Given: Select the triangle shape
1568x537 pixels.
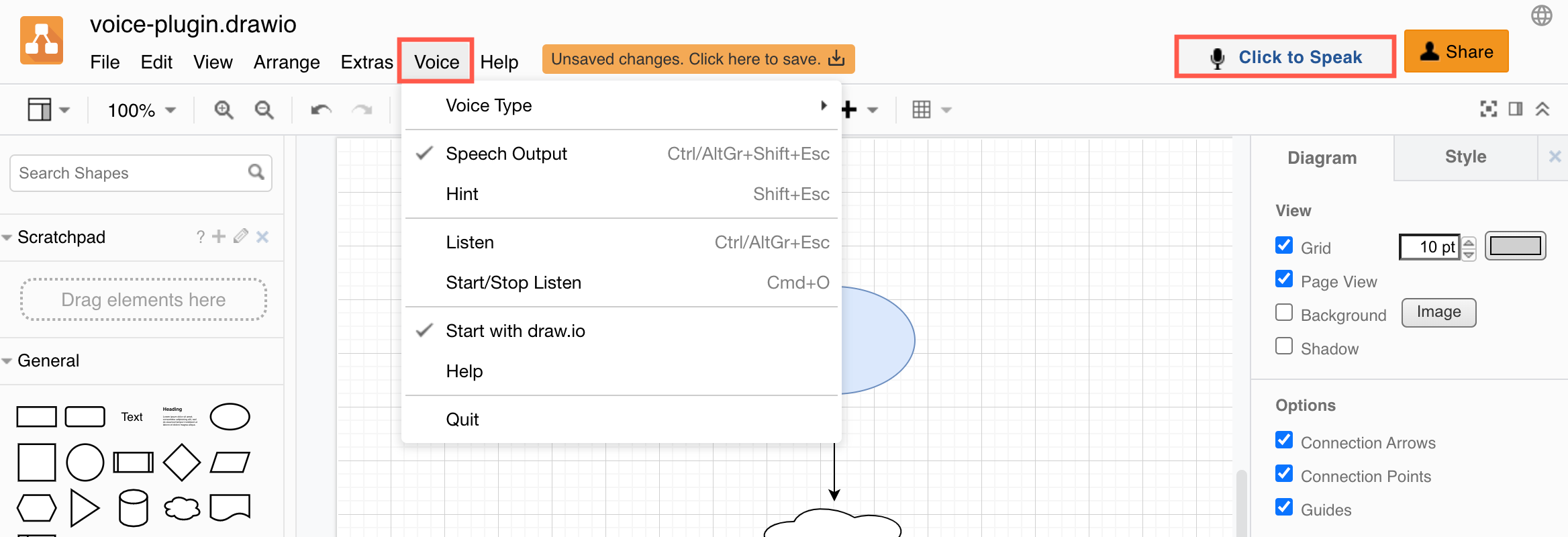Looking at the screenshot, I should click(x=85, y=508).
